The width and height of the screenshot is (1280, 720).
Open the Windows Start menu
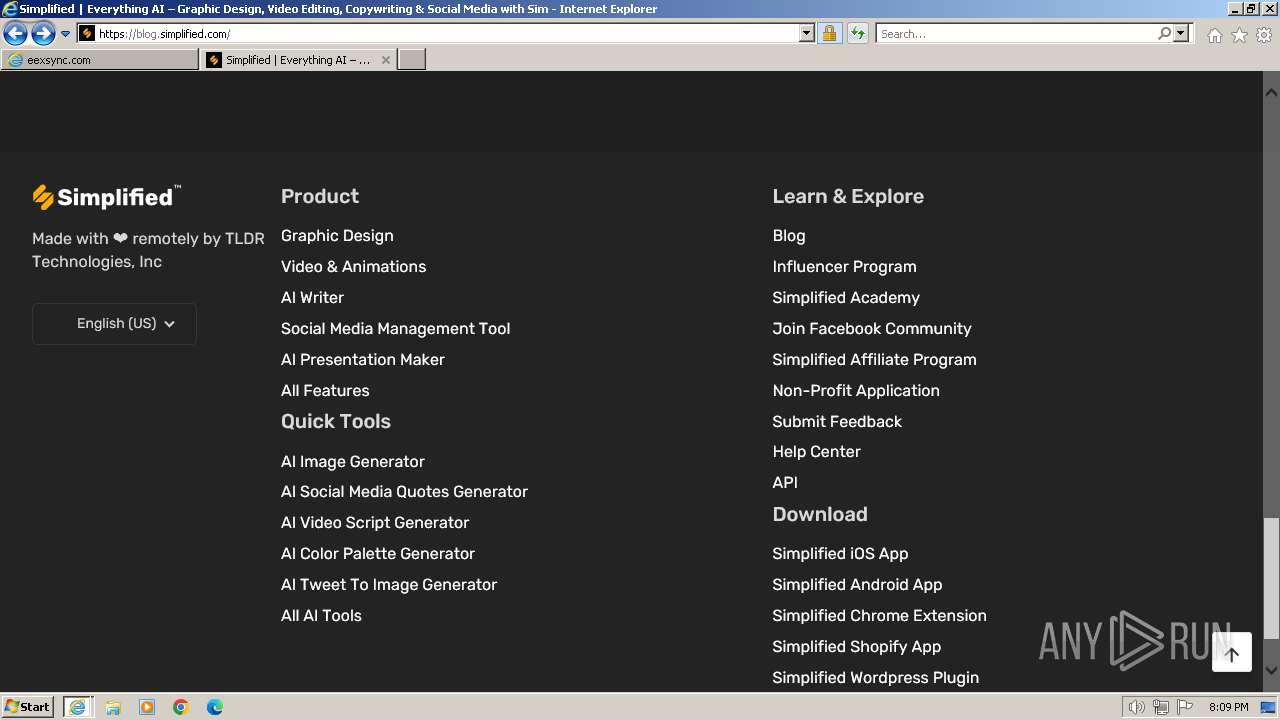pos(28,707)
